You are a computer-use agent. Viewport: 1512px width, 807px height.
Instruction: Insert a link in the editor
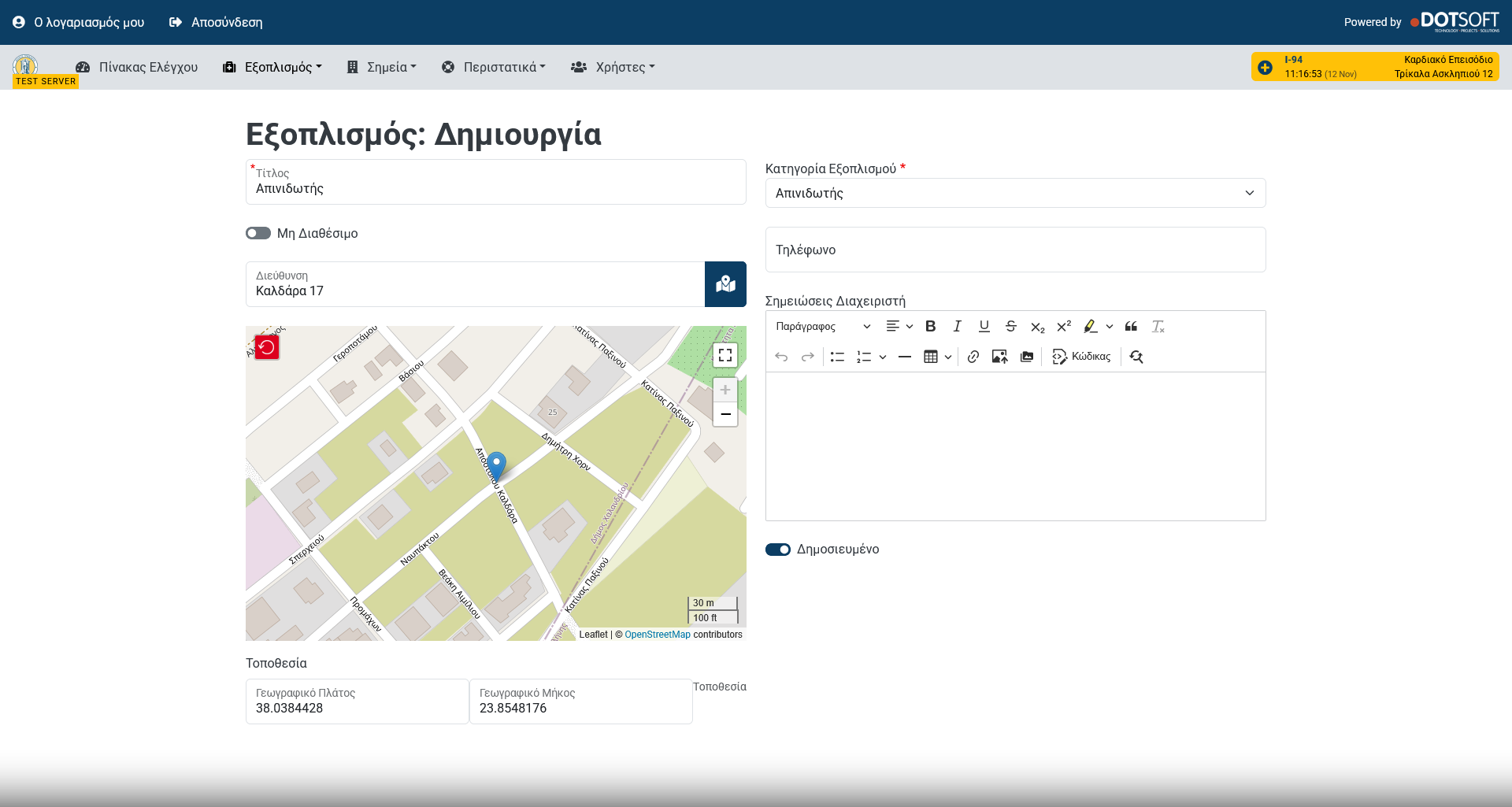(x=973, y=357)
